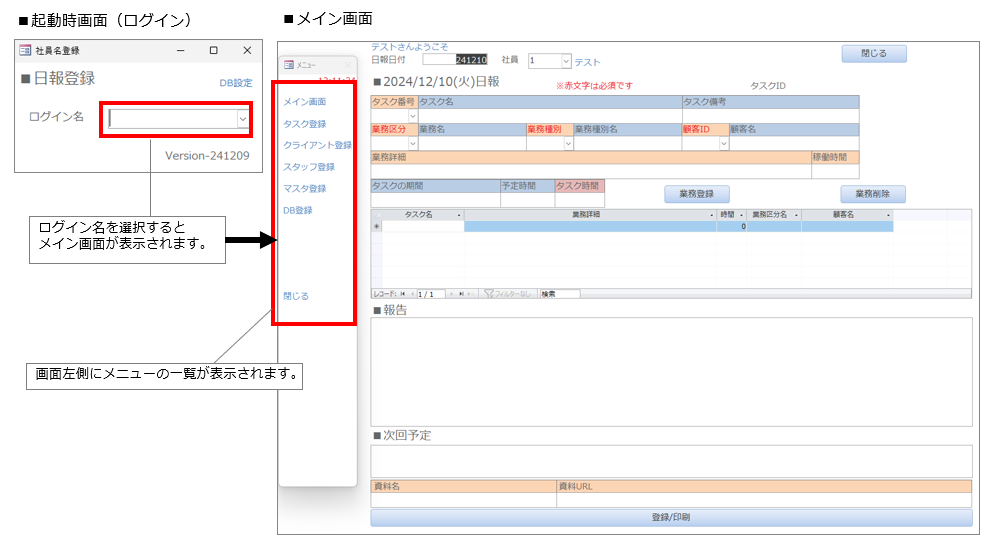Click the メニュー window form icon

pyautogui.click(x=289, y=64)
